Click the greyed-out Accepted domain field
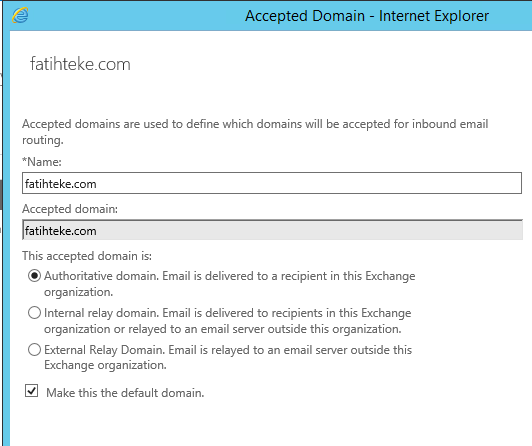Image resolution: width=532 pixels, height=446 pixels. click(272, 230)
